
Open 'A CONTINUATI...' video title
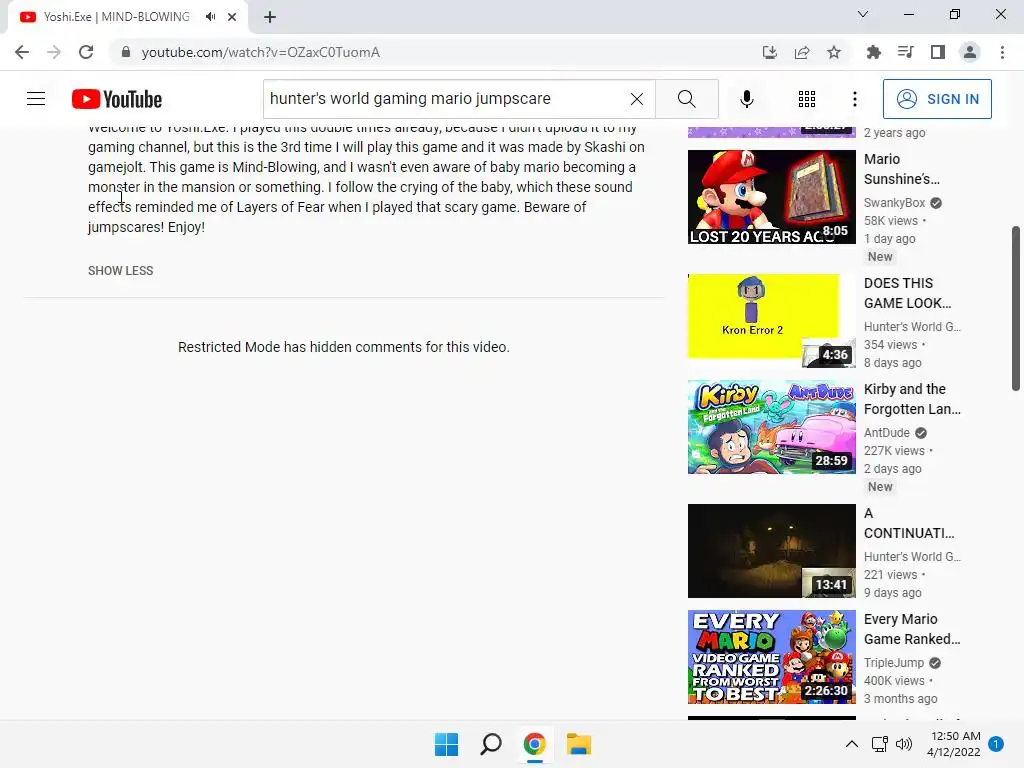[x=909, y=523]
